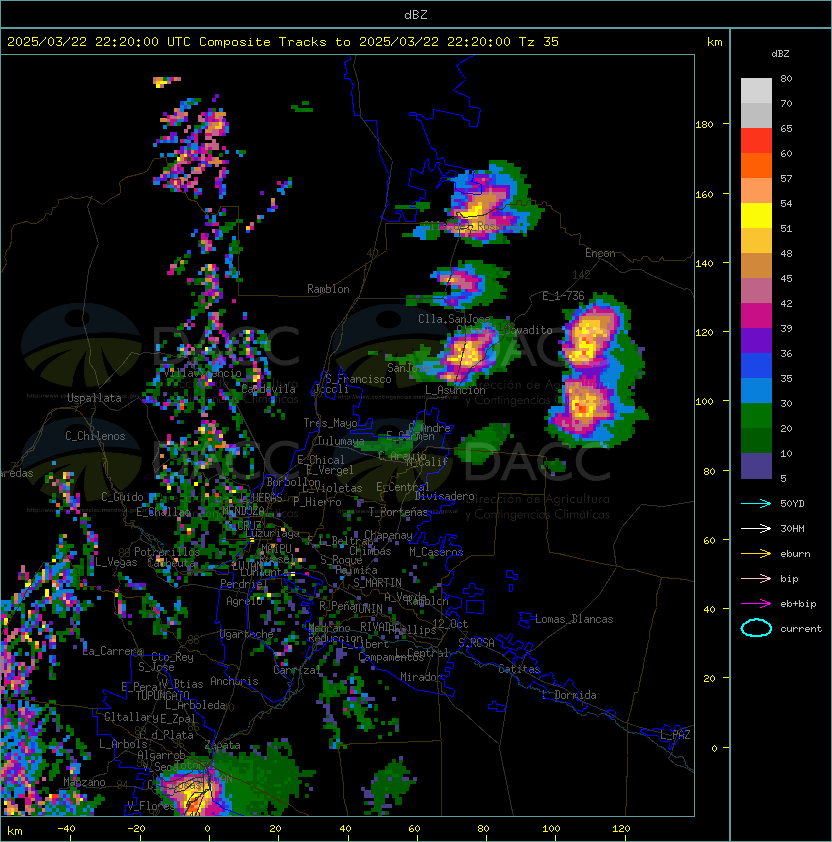
Task: Select the purple 36-39 dBZ color band
Action: click(756, 340)
